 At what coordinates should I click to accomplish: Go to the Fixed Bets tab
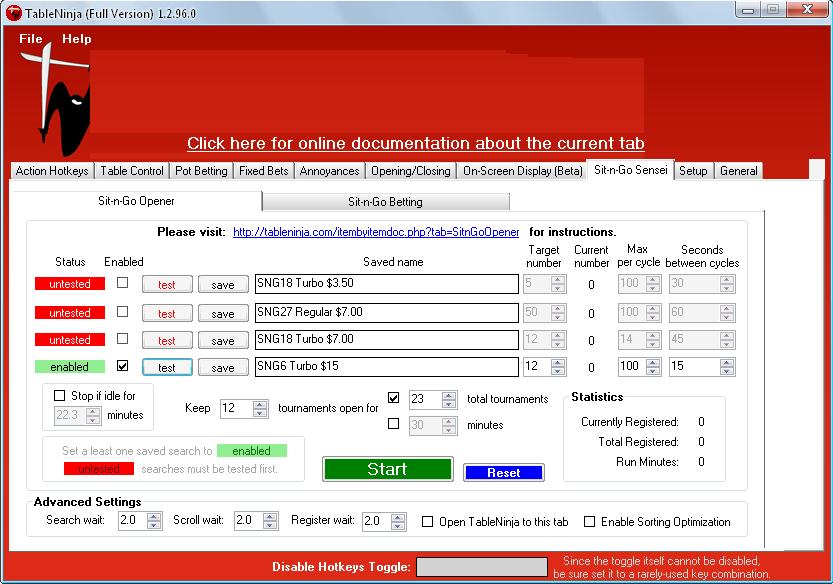coord(264,171)
